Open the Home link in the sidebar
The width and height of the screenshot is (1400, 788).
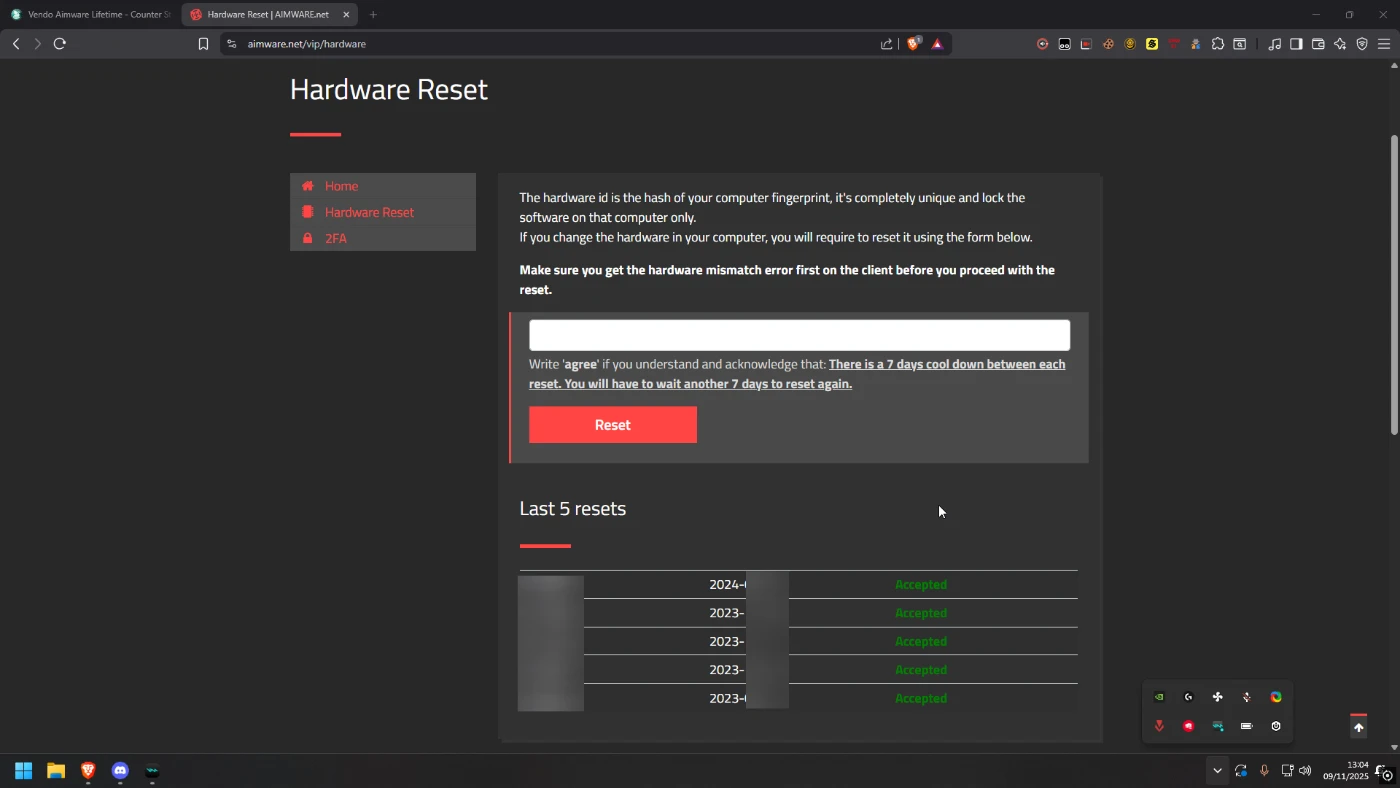pyautogui.click(x=341, y=186)
